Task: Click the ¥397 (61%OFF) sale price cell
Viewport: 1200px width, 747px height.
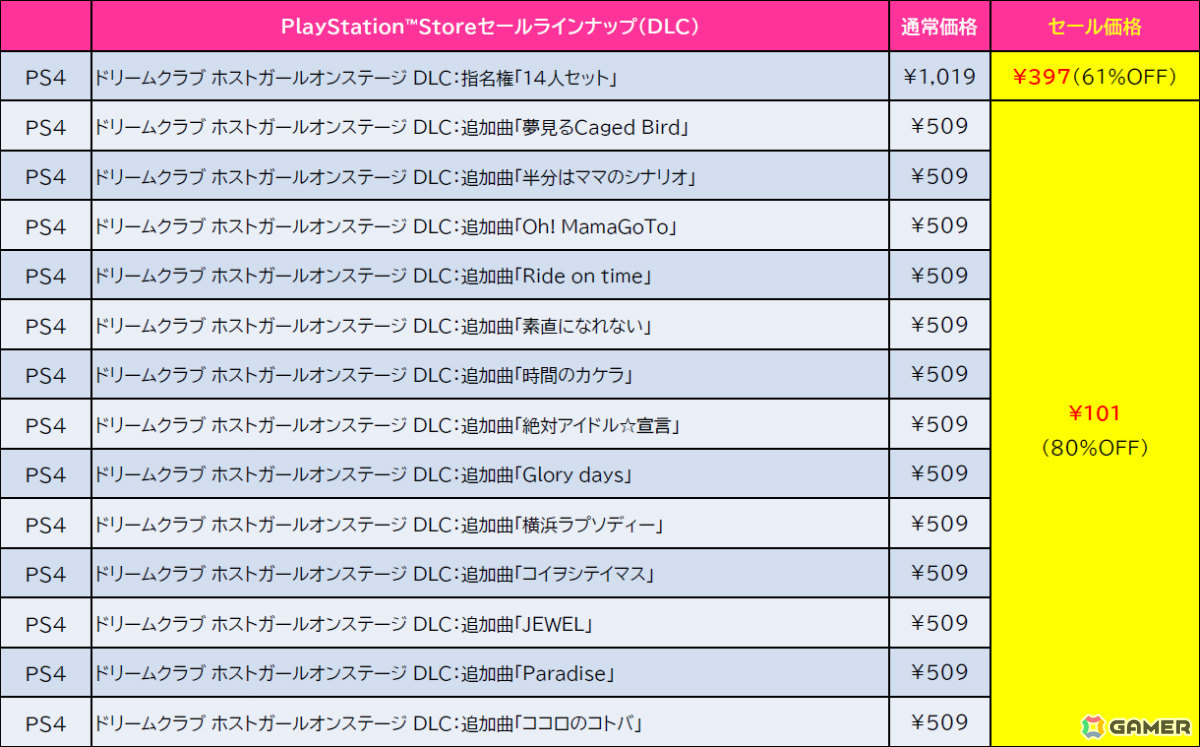Action: point(1095,77)
